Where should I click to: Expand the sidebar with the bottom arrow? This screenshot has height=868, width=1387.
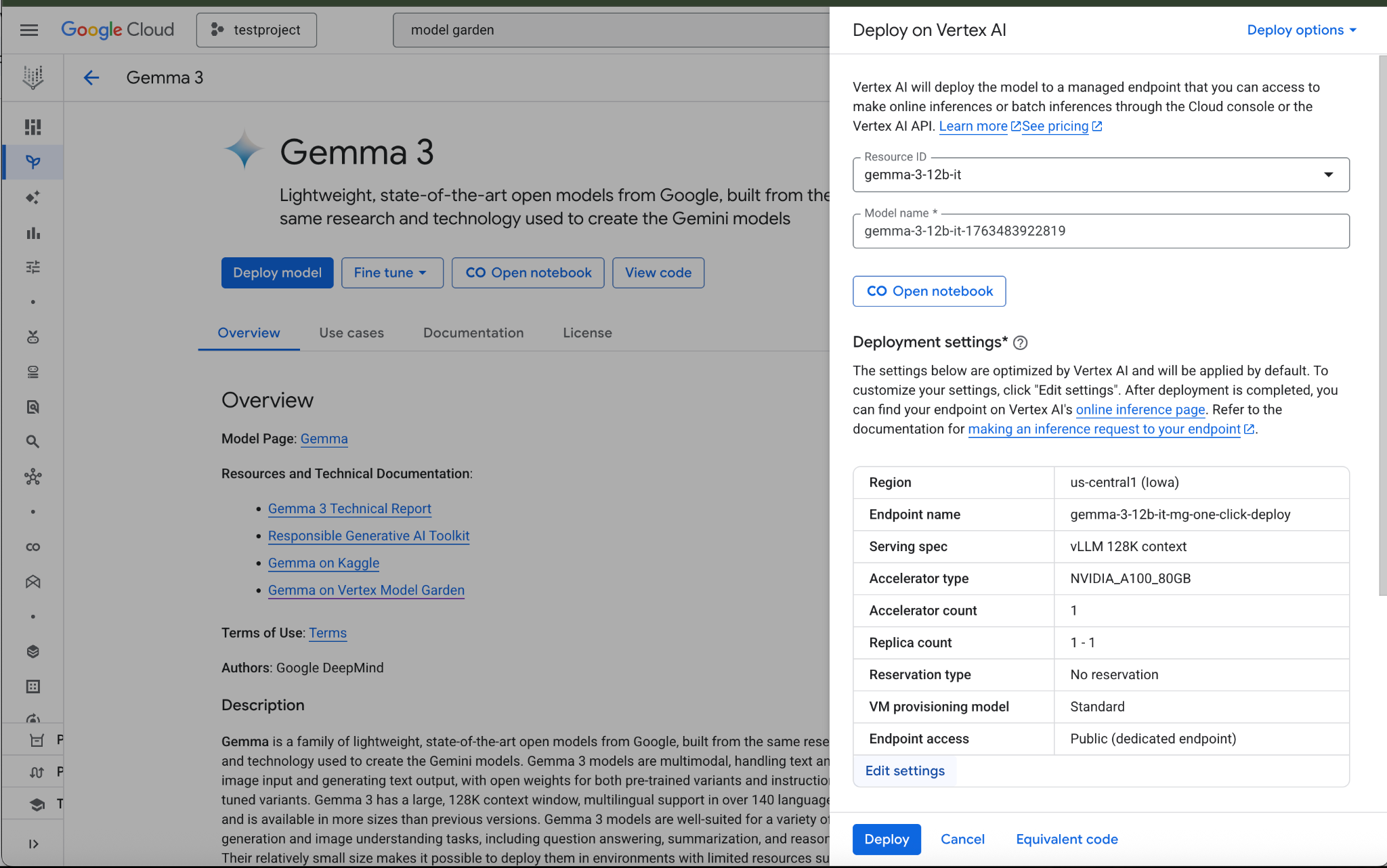point(33,844)
